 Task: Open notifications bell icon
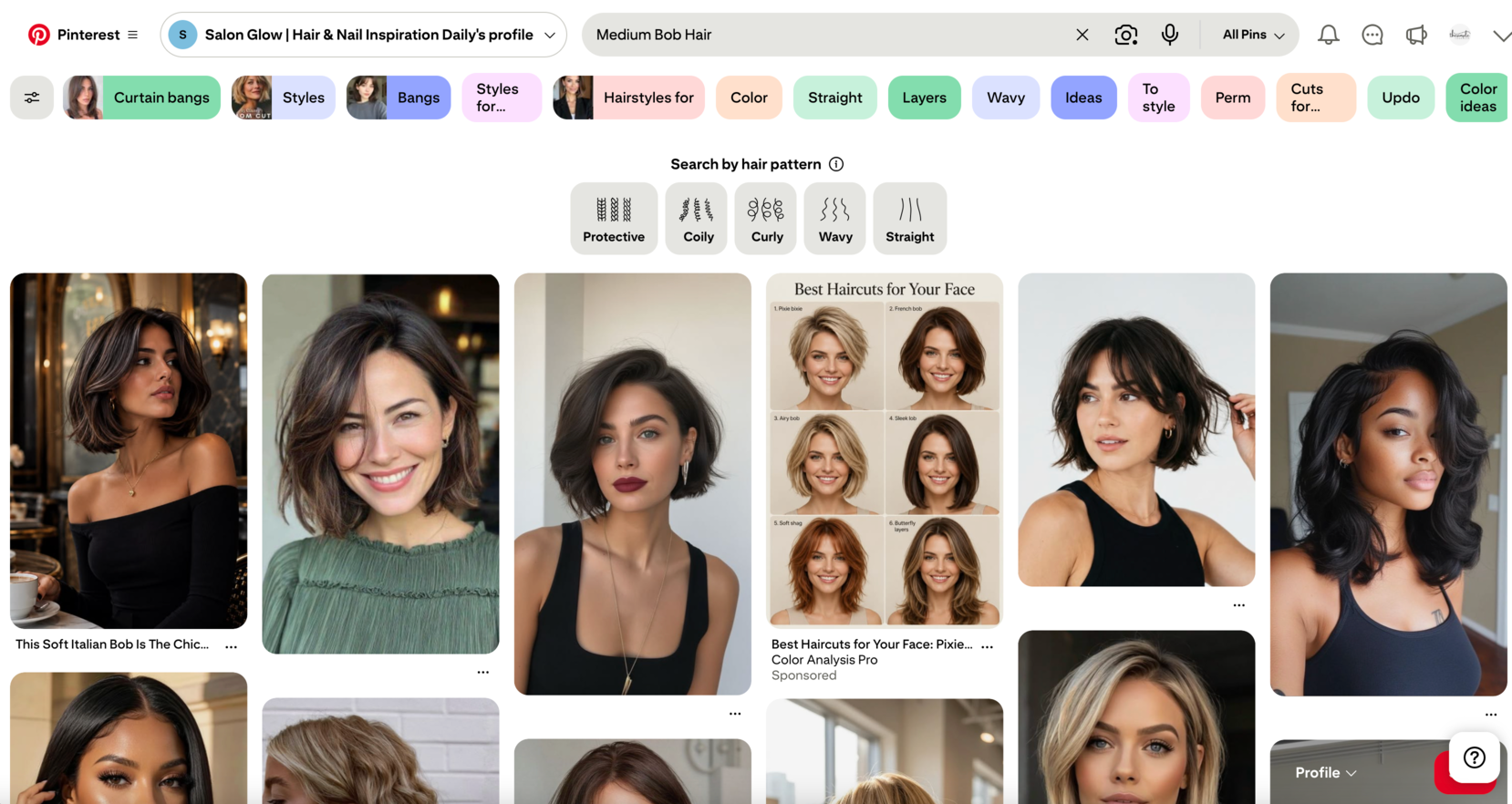coord(1329,35)
